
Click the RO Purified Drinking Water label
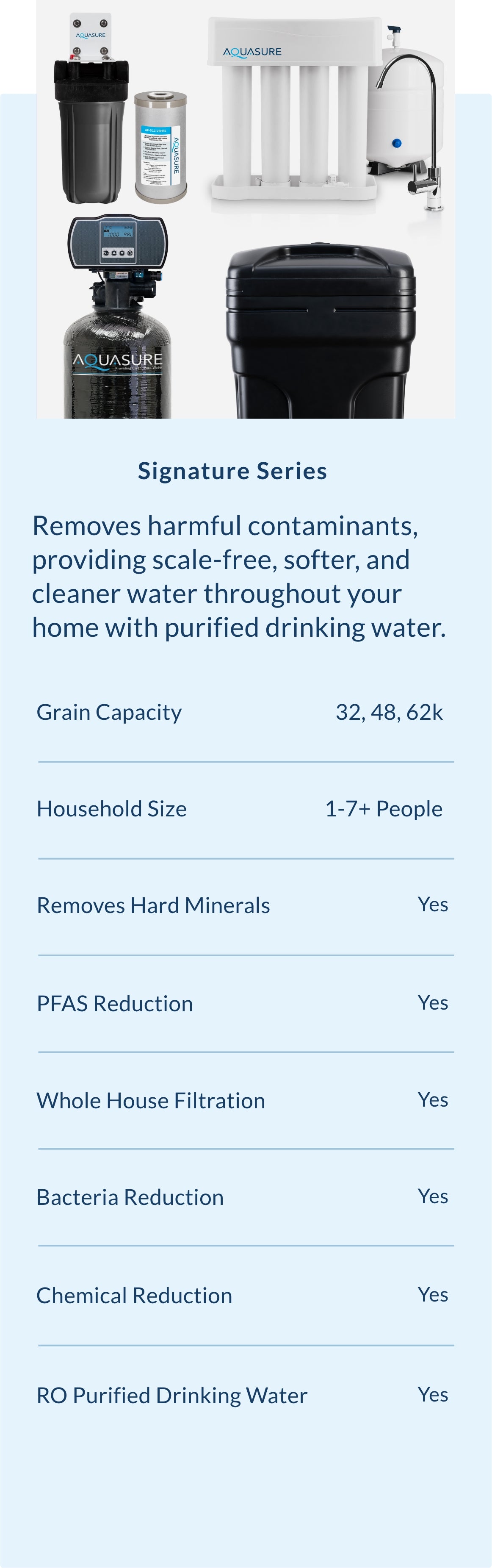click(x=172, y=1395)
